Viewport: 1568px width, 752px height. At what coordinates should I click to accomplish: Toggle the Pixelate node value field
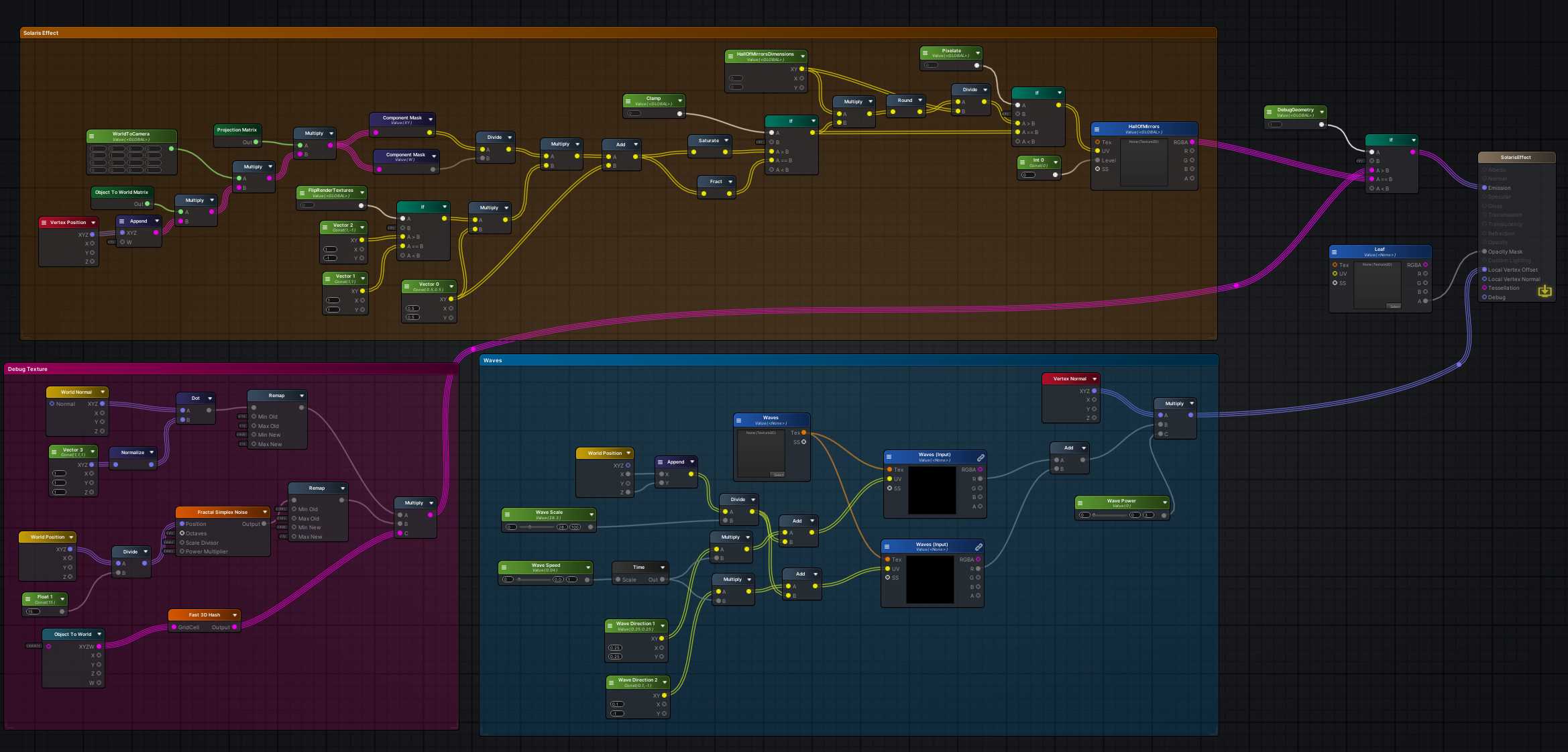[x=931, y=65]
